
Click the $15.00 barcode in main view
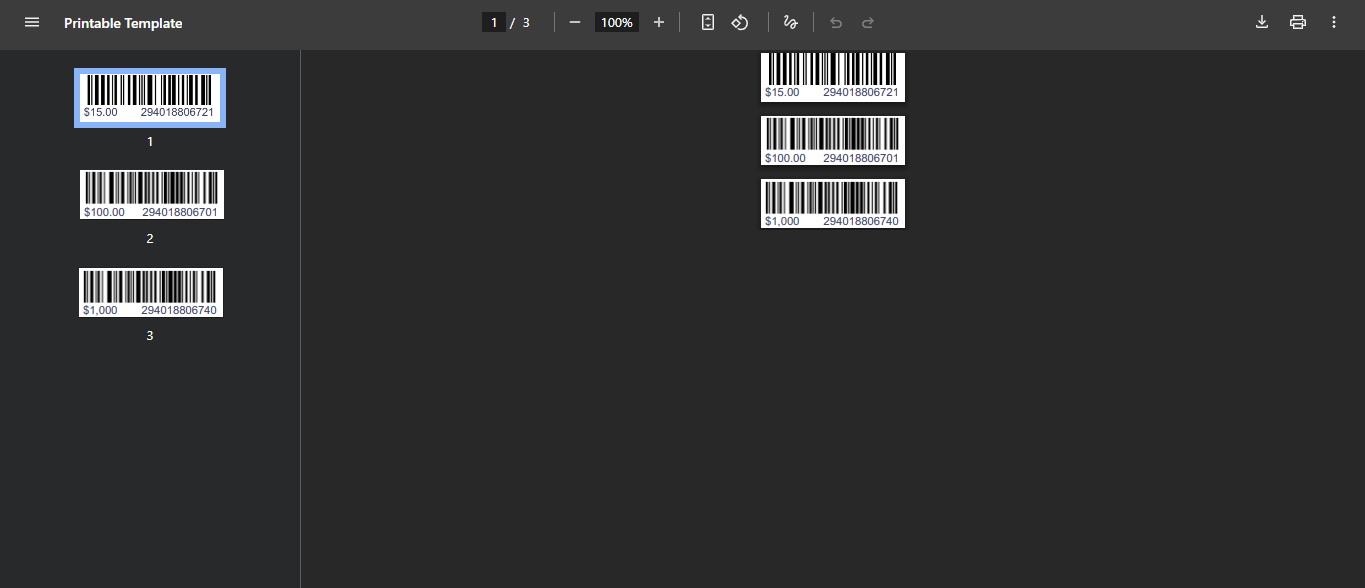click(832, 76)
